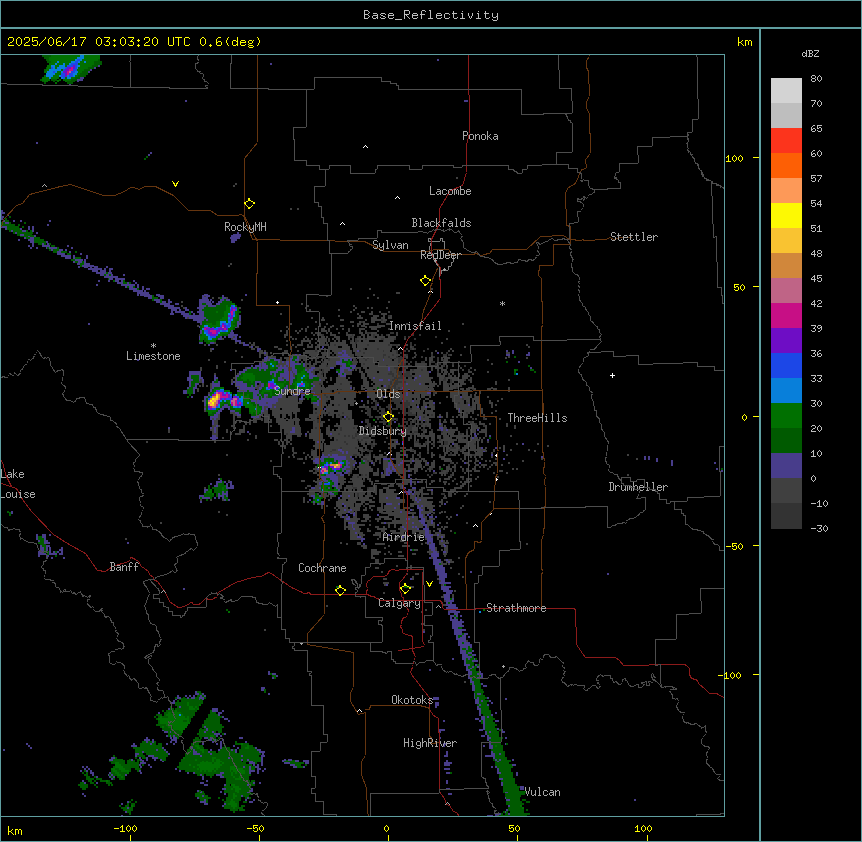Screen dimensions: 862x842
Task: Click the HighRiver label
Action: 430,743
